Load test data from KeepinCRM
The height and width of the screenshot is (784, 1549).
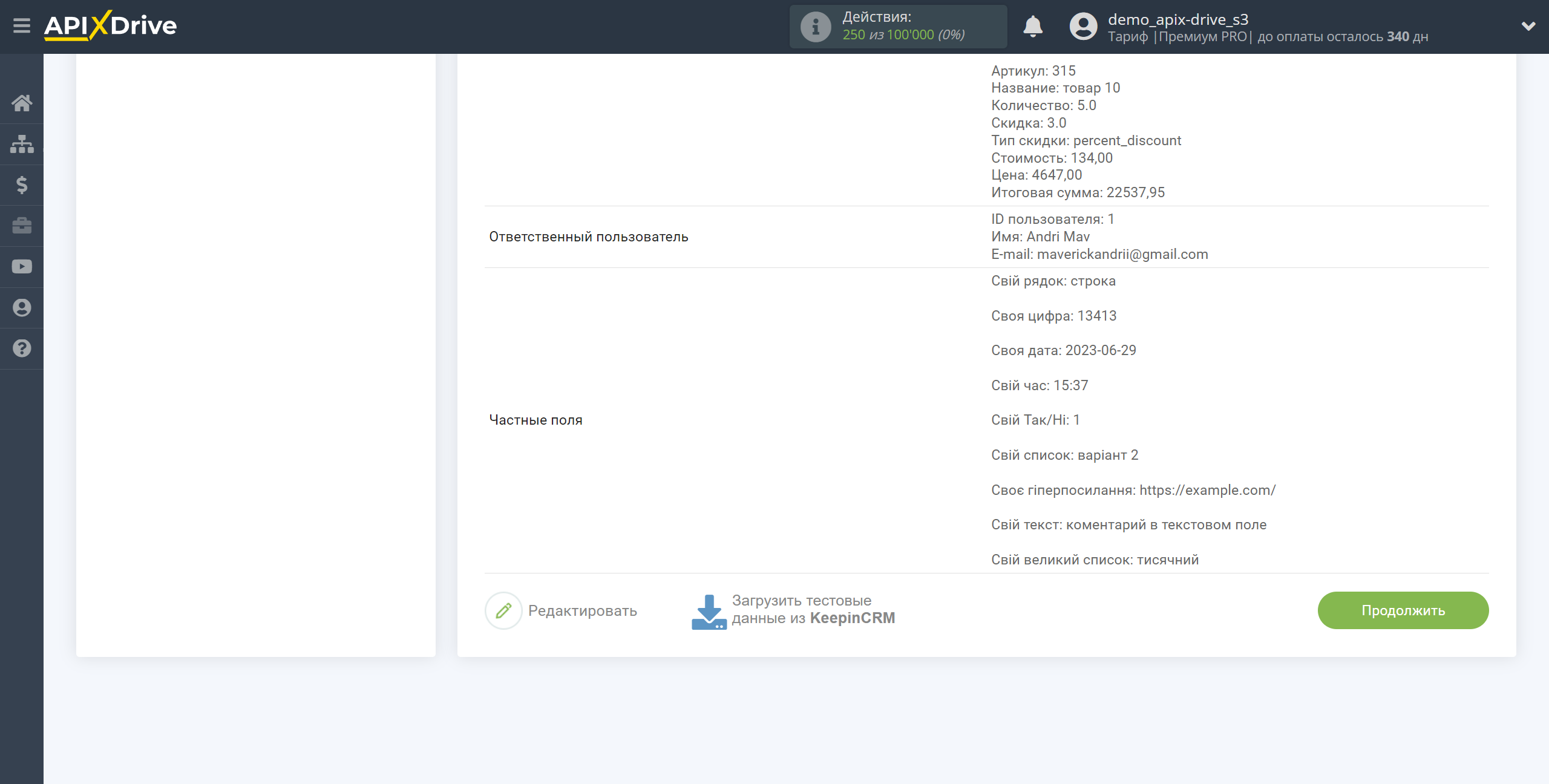[813, 609]
